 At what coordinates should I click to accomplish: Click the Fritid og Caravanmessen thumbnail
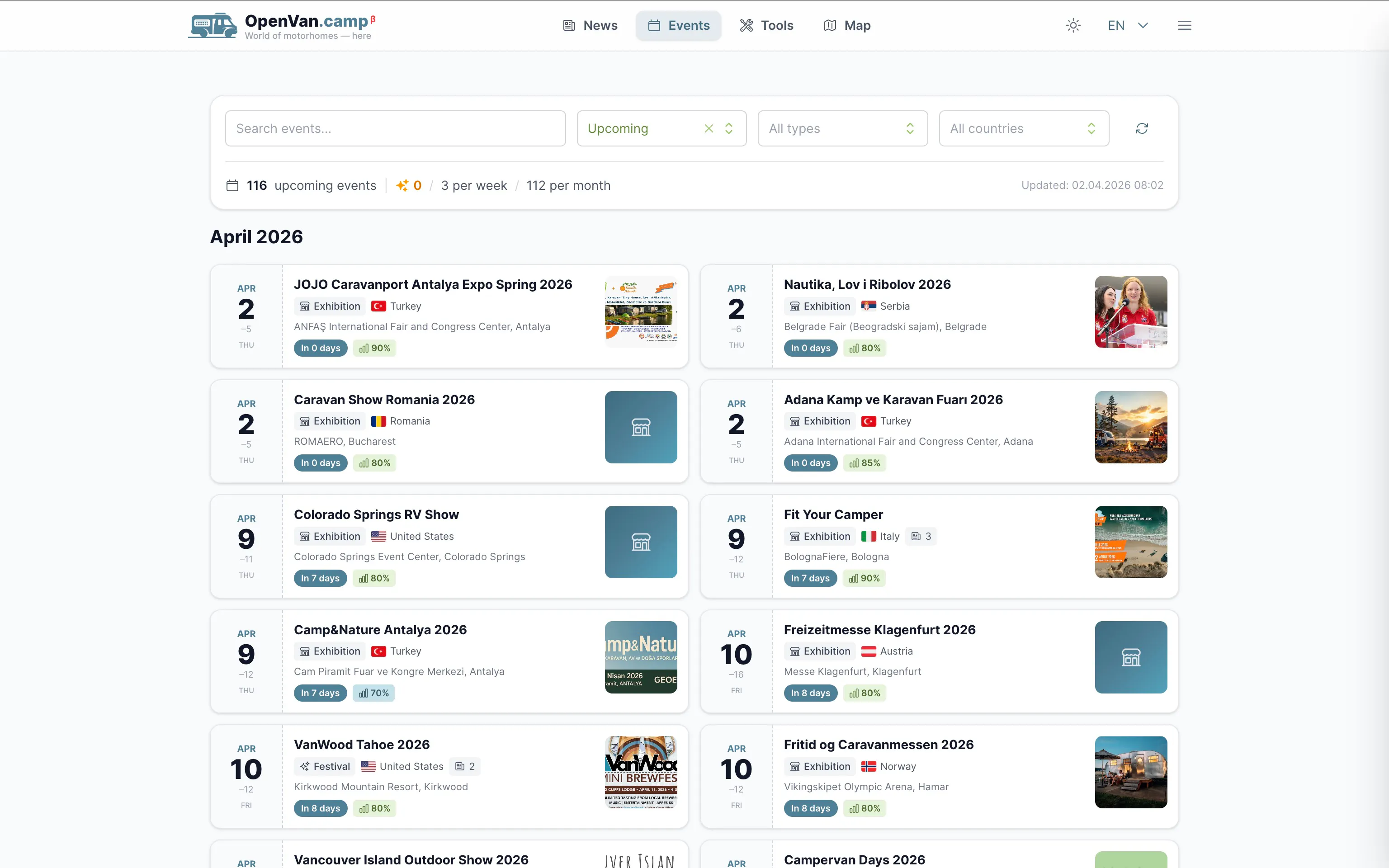pos(1131,772)
